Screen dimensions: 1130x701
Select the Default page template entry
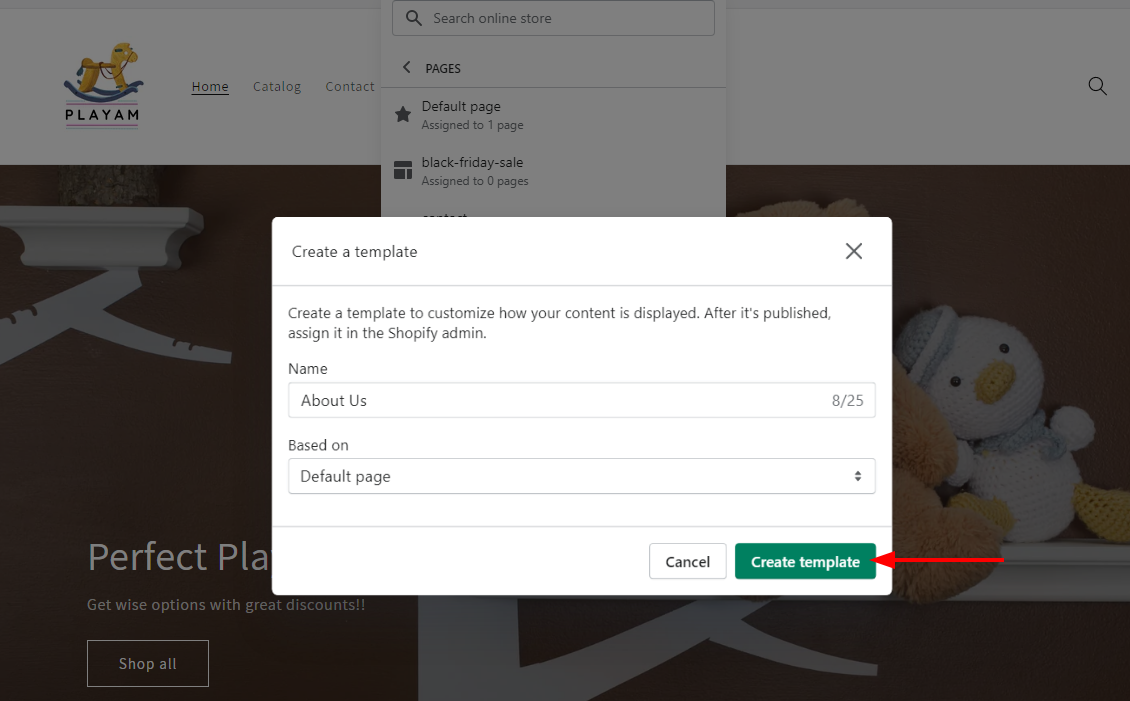[461, 113]
